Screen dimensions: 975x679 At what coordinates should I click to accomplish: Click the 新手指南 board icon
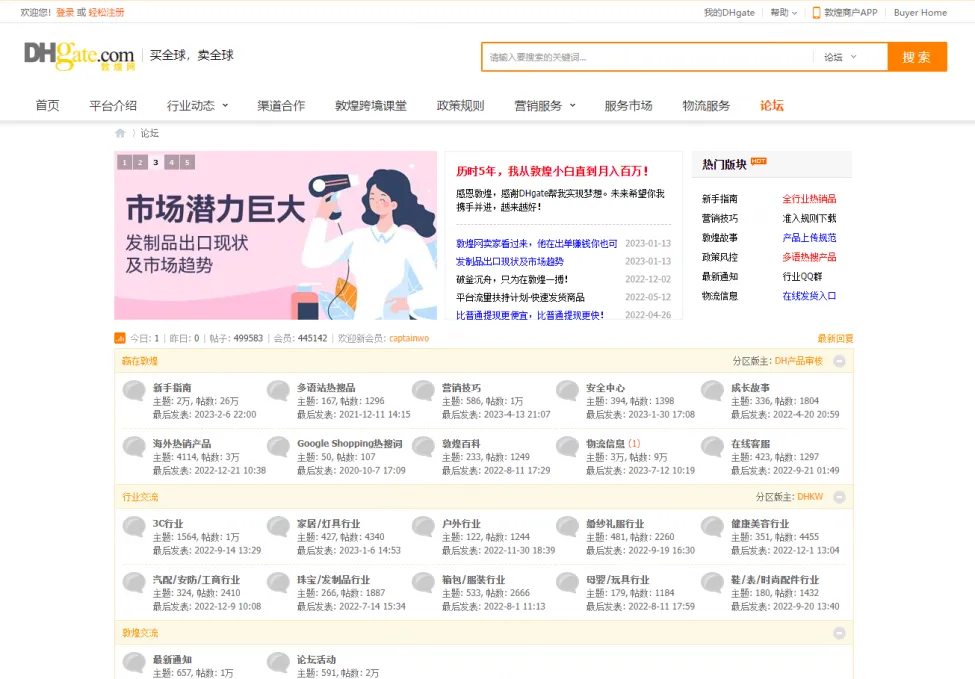coord(133,389)
